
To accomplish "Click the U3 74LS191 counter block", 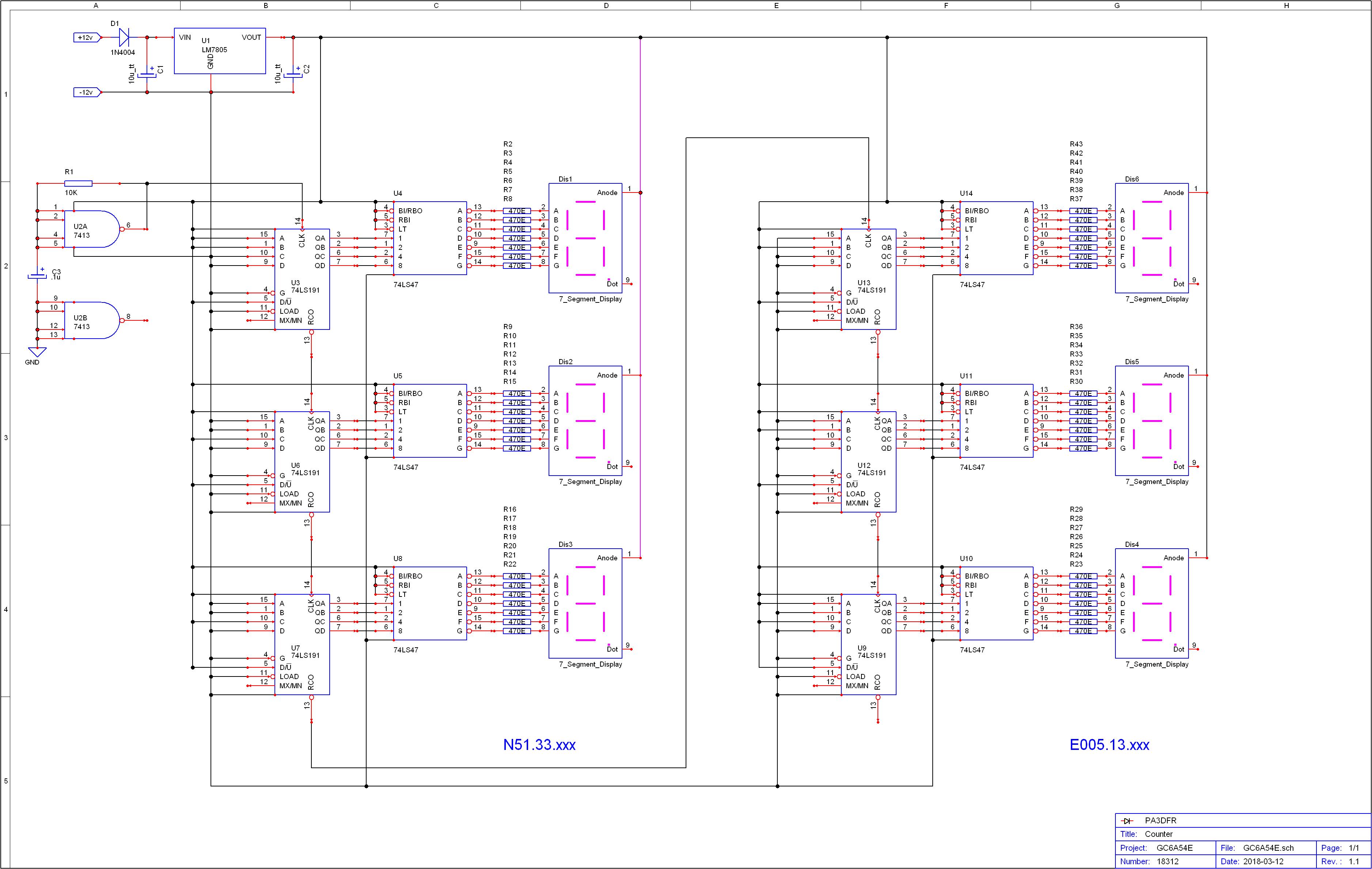I will (x=302, y=279).
